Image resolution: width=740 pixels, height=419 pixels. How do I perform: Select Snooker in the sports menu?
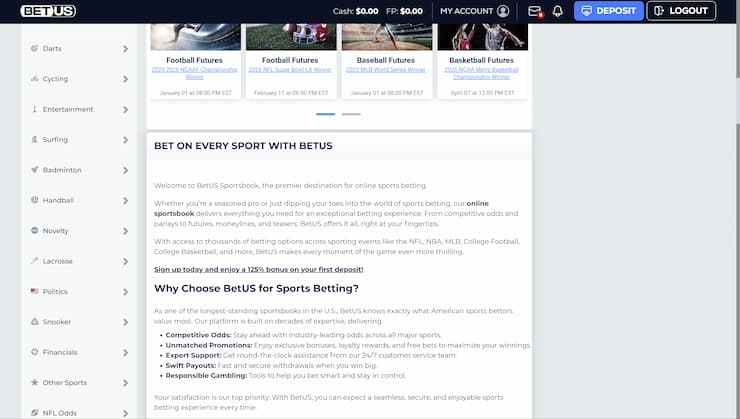pos(57,322)
